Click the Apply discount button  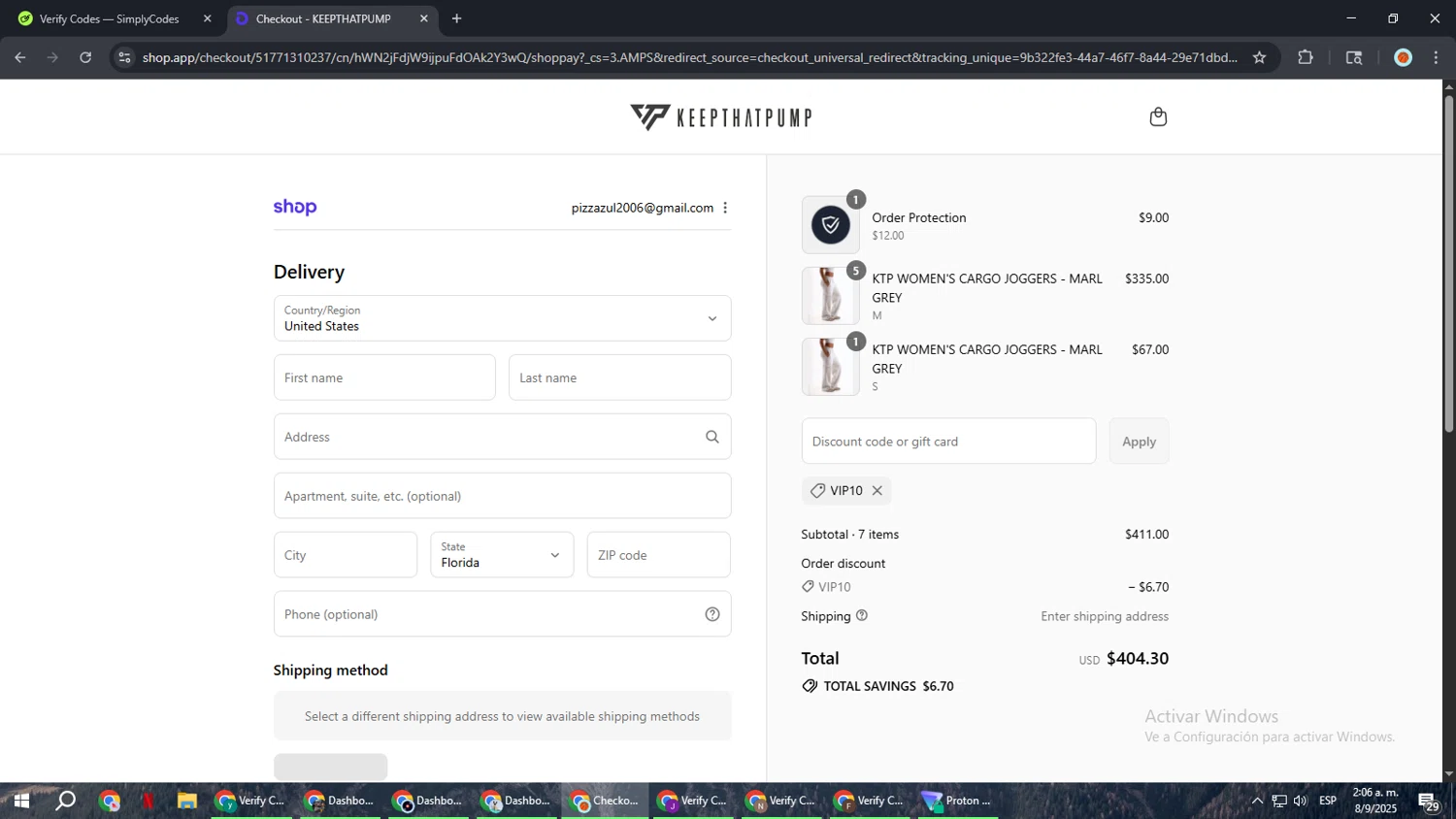[1139, 442]
